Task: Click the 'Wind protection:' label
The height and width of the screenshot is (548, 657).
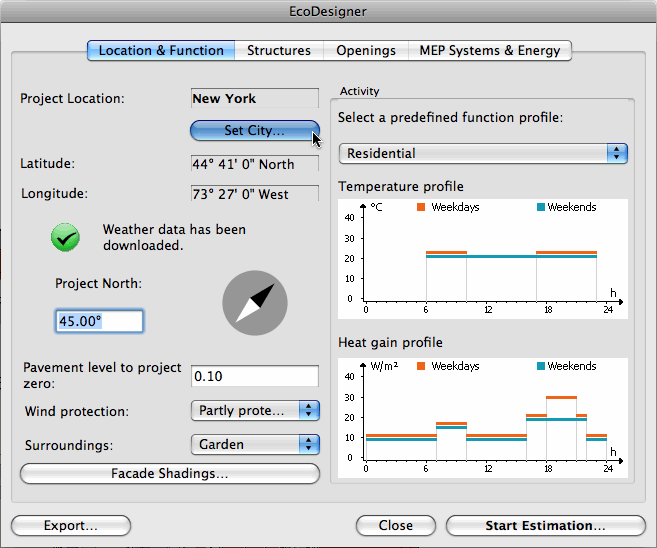Action: (x=77, y=411)
